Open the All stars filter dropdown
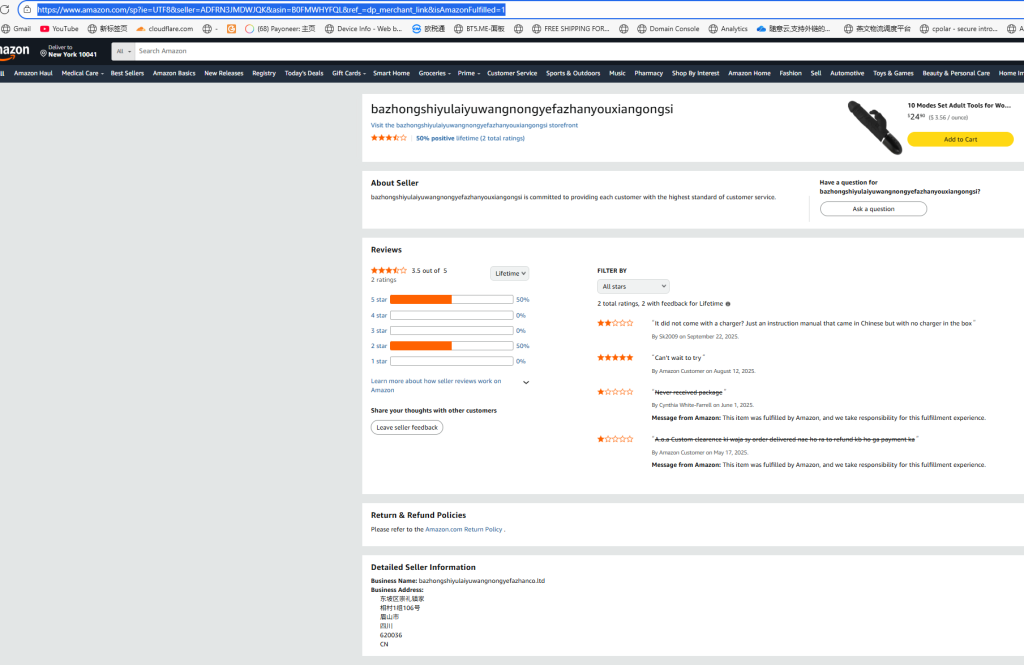This screenshot has width=1024, height=665. tap(633, 286)
